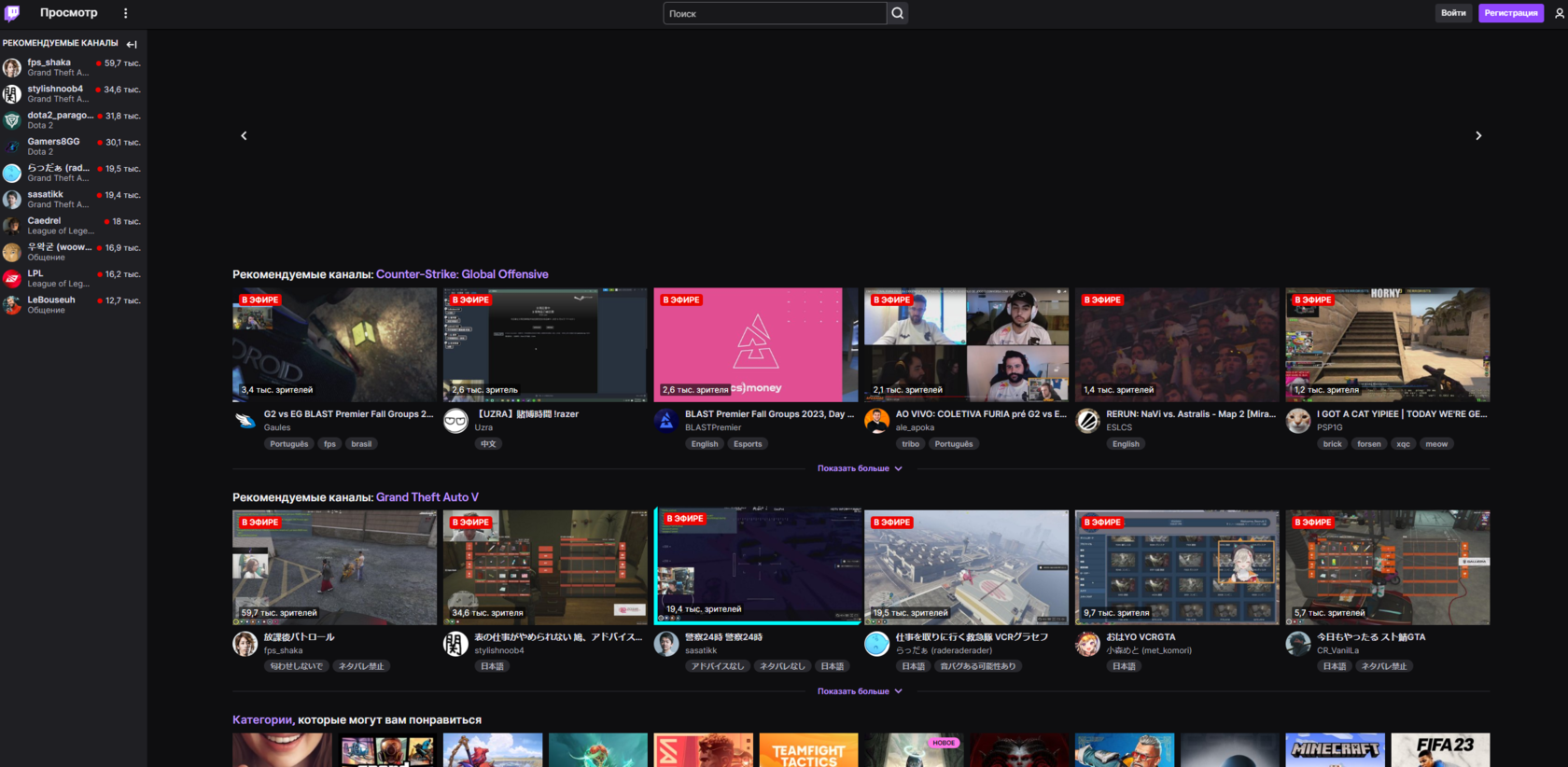Open らっだぁ channel in sidebar
1568x767 pixels.
pyautogui.click(x=73, y=173)
